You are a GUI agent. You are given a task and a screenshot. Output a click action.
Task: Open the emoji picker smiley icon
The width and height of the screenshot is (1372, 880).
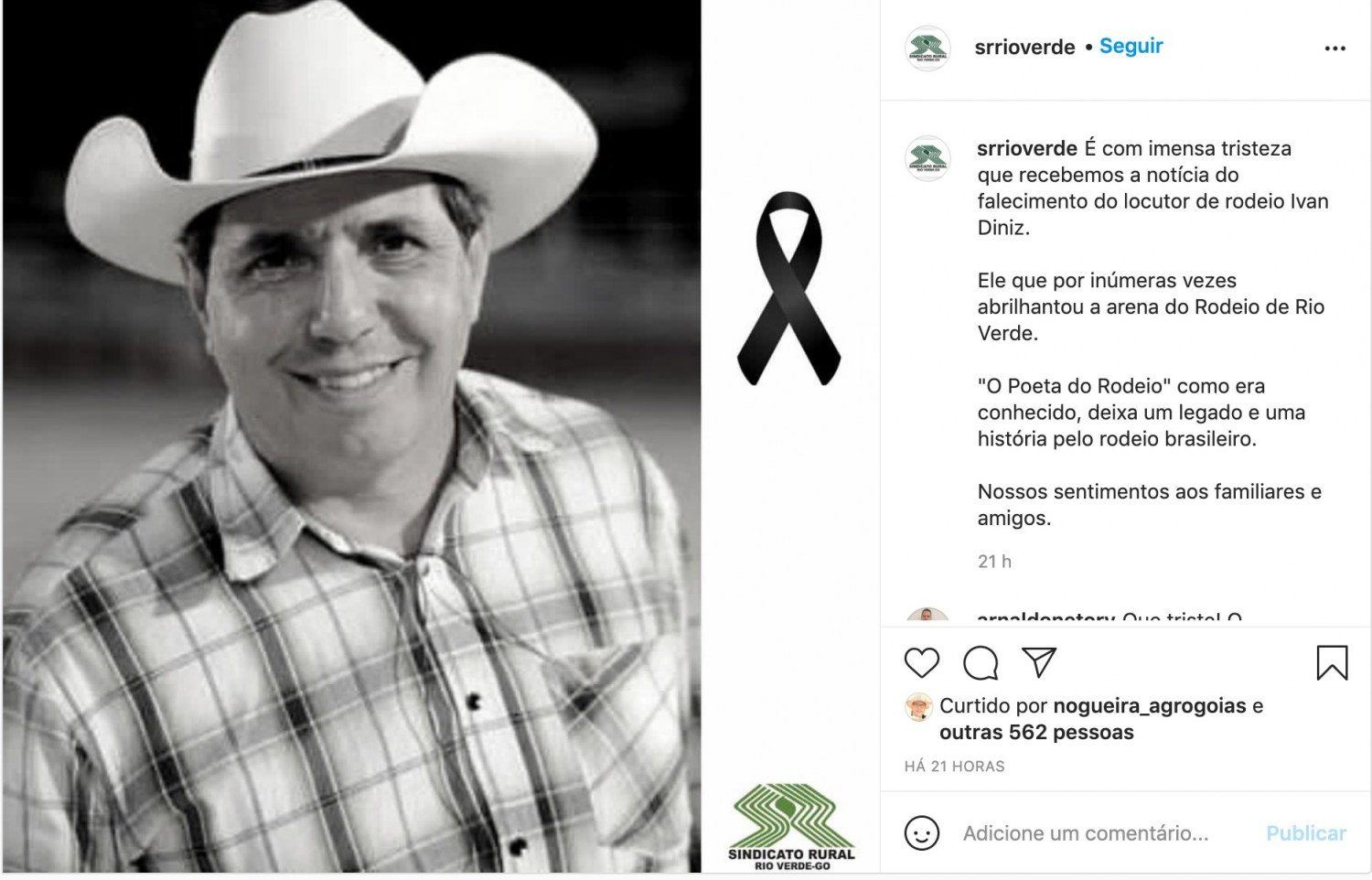pyautogui.click(x=921, y=833)
